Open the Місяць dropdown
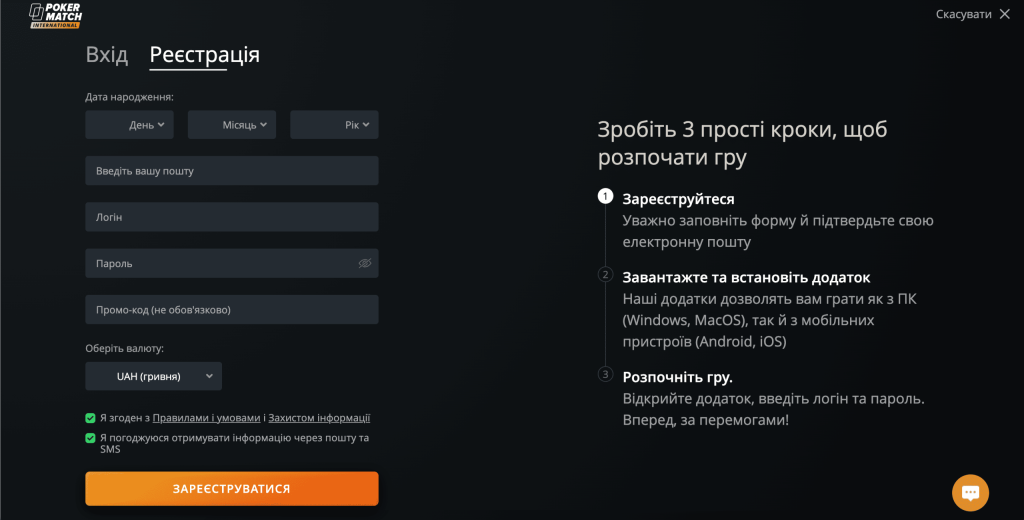 tap(232, 125)
